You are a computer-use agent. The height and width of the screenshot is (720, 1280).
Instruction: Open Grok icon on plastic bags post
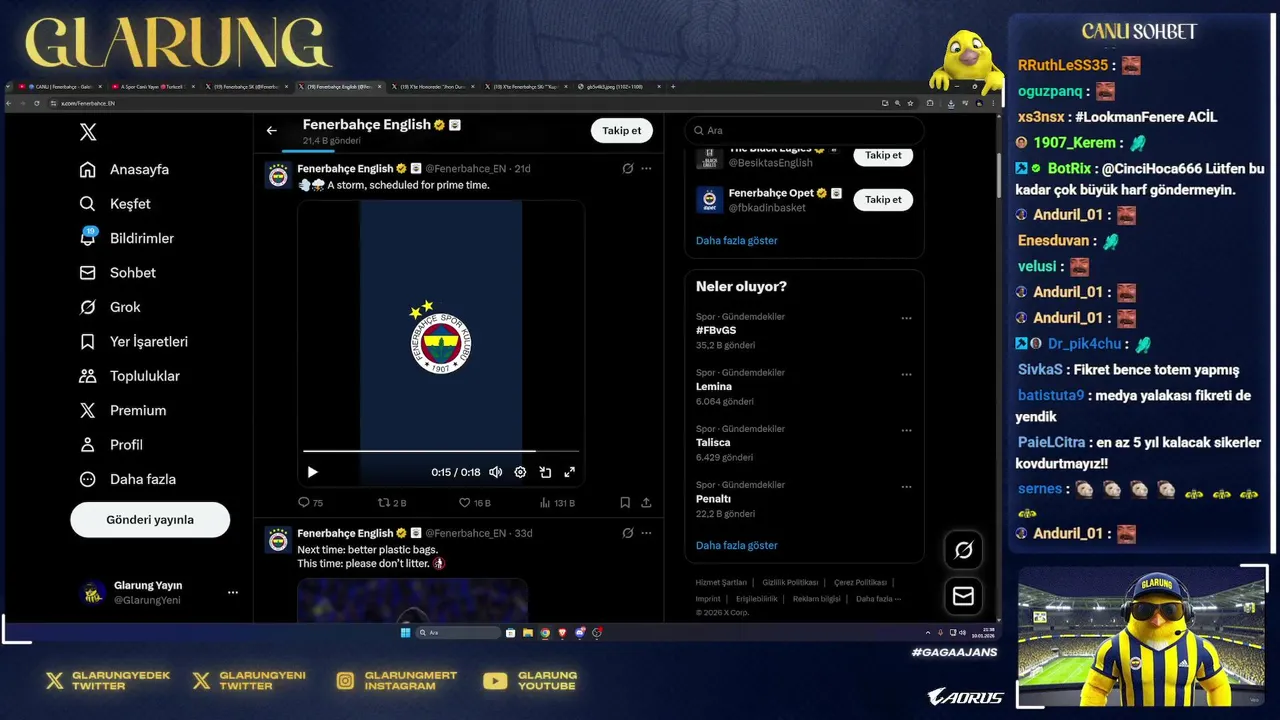627,533
